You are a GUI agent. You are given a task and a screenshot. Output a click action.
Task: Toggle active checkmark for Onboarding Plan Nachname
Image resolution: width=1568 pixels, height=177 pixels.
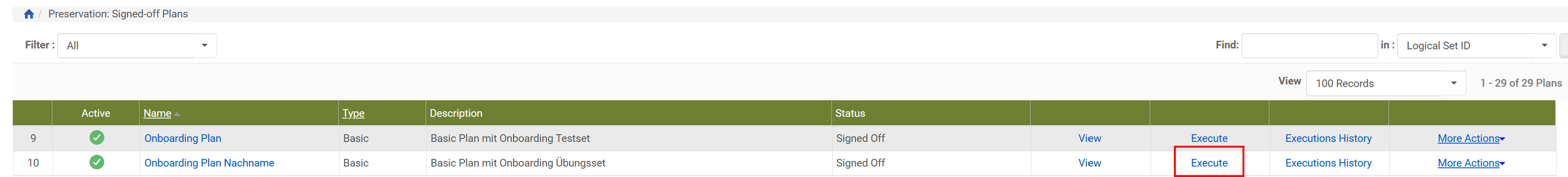(x=97, y=162)
